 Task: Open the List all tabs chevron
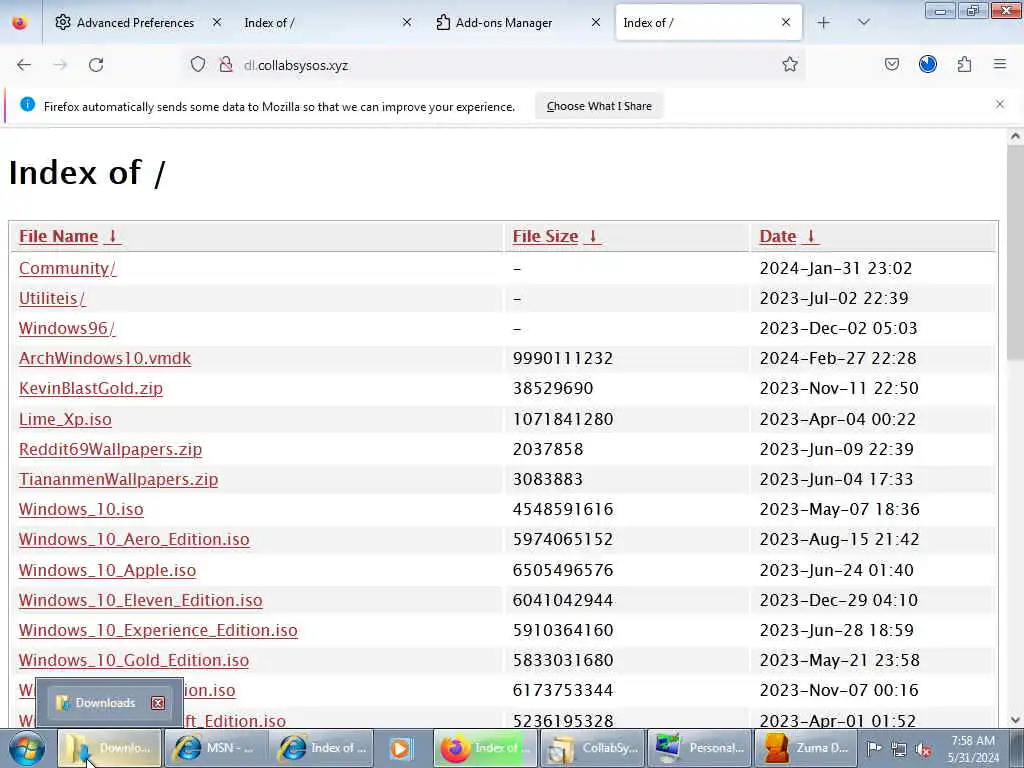click(863, 23)
